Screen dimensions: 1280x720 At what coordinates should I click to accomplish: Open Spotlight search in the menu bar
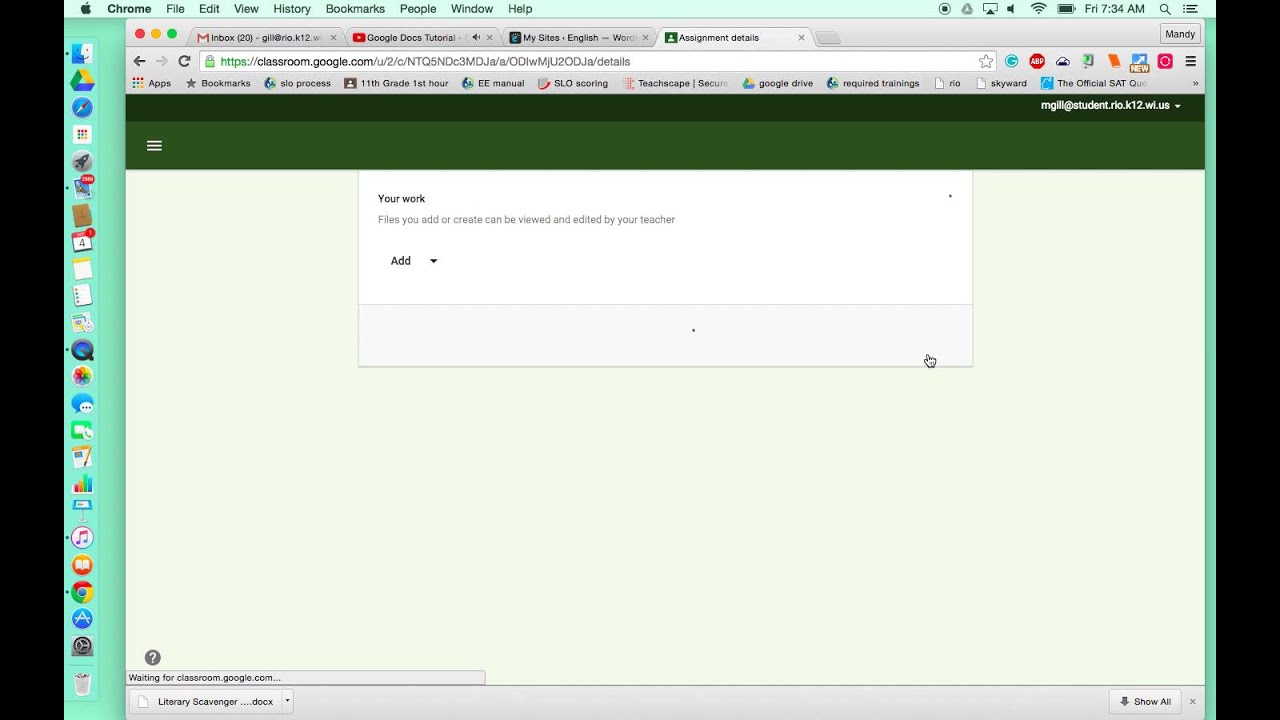(x=1165, y=9)
